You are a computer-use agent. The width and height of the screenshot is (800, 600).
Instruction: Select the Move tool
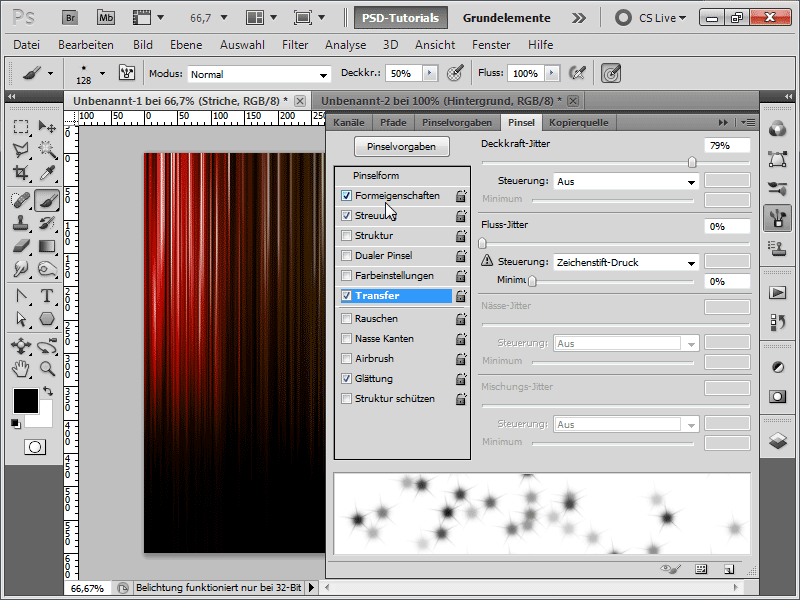(x=47, y=127)
